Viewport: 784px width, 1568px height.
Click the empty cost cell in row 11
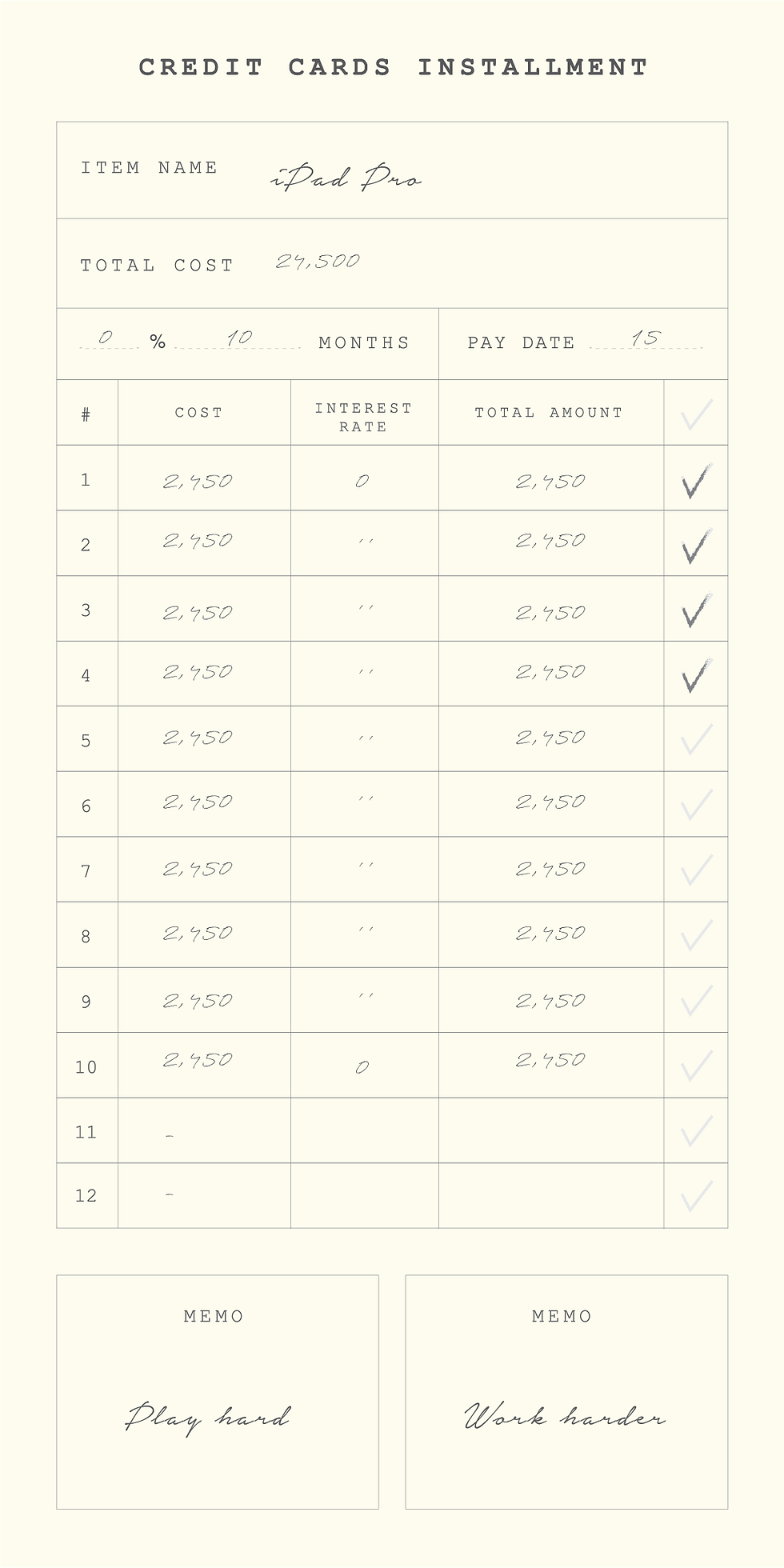click(x=204, y=1131)
